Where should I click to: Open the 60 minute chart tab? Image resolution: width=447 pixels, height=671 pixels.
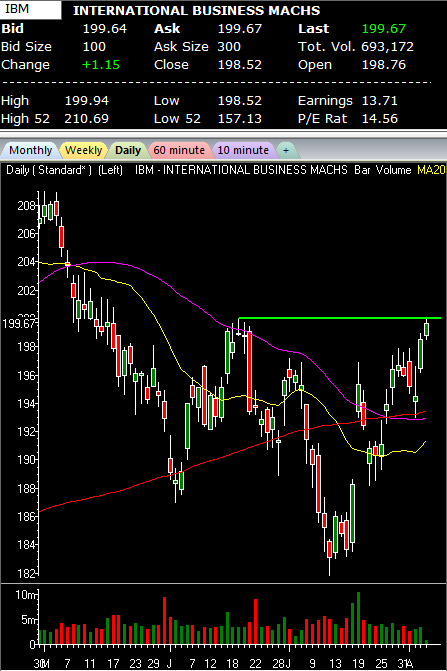click(179, 150)
